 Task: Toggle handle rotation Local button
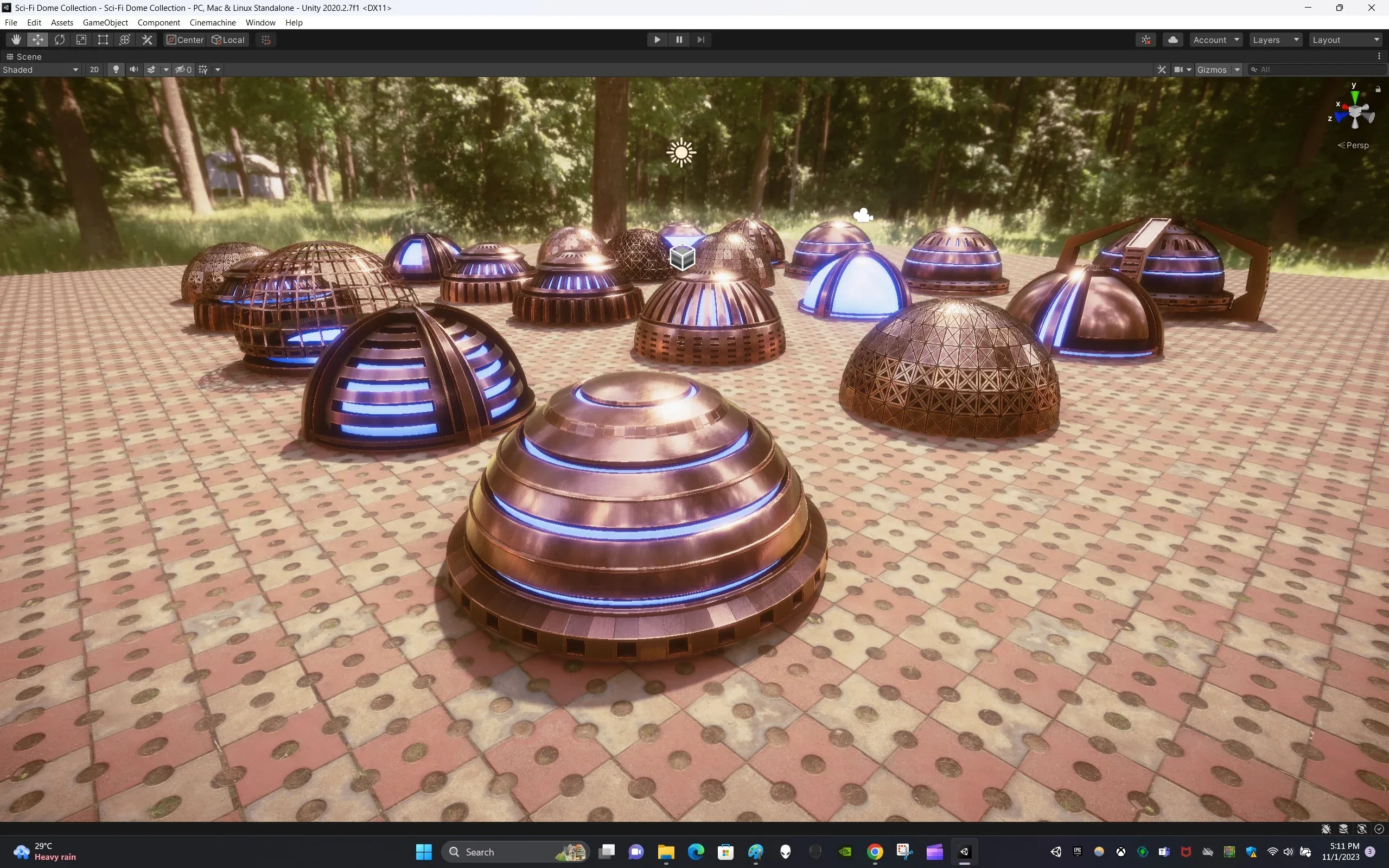tap(228, 40)
